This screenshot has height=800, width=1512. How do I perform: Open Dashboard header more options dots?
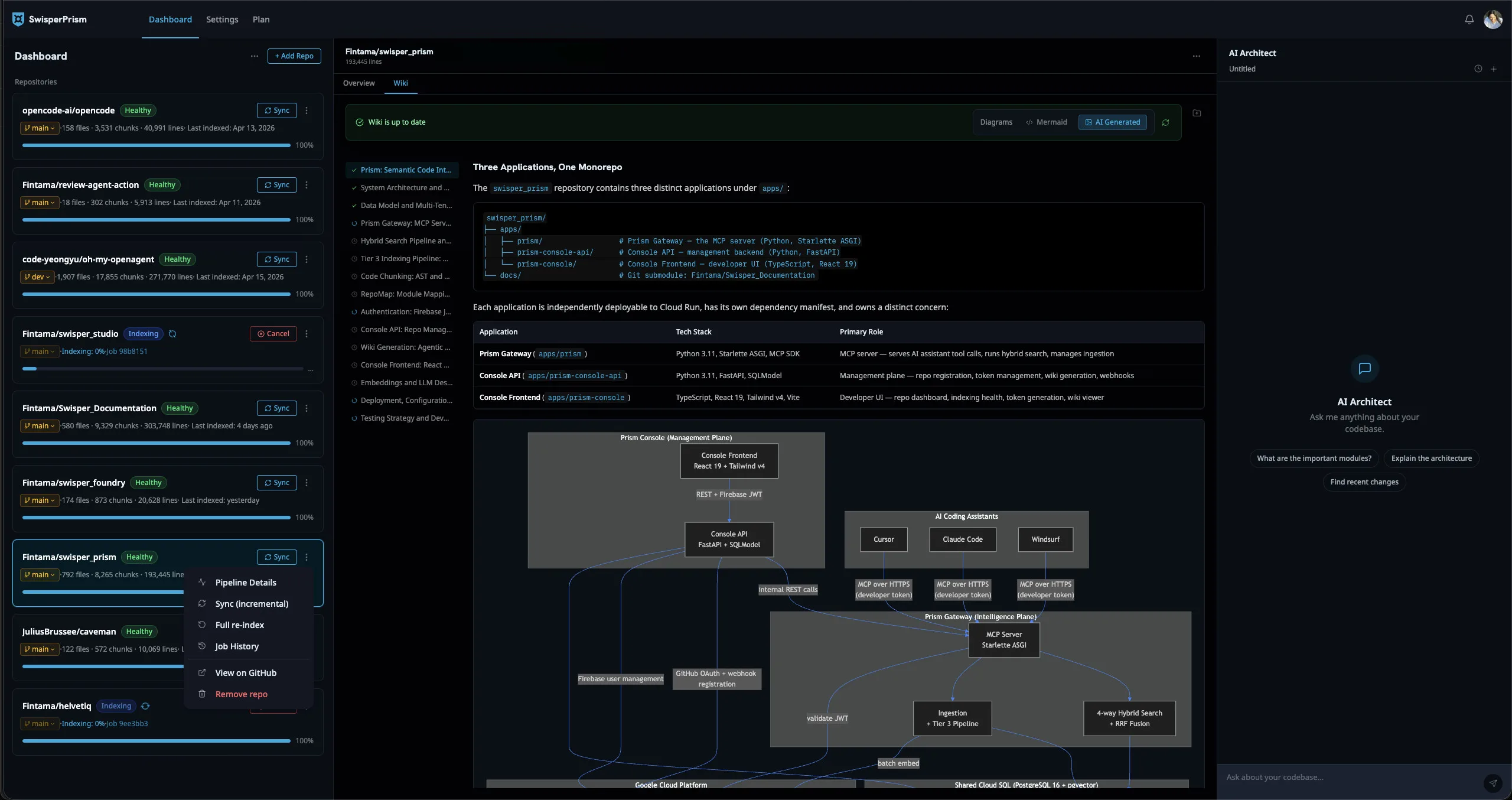point(254,56)
